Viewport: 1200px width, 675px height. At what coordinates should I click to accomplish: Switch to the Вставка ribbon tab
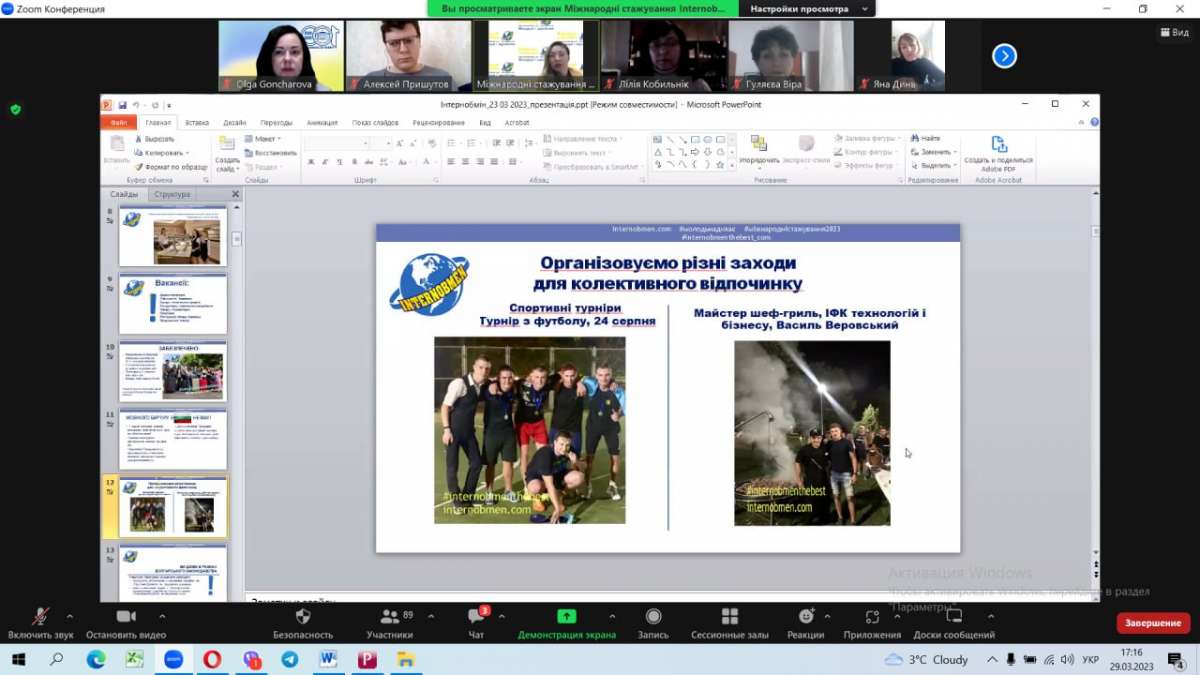[x=197, y=122]
